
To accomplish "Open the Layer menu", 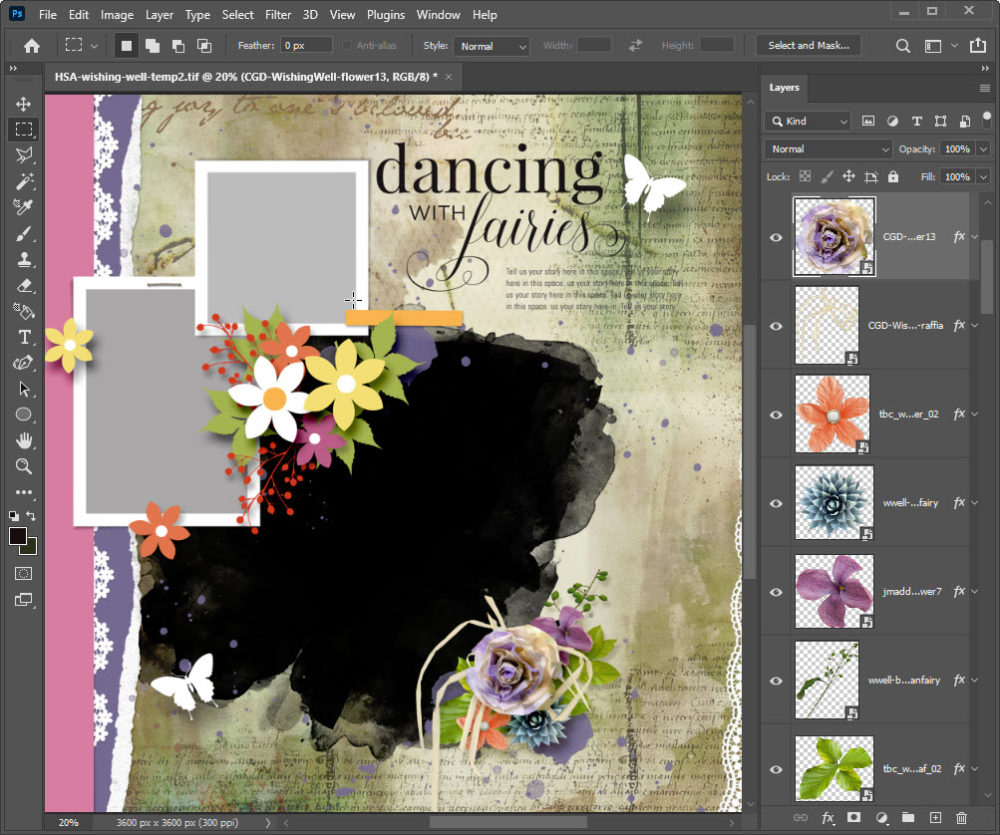I will pos(159,15).
